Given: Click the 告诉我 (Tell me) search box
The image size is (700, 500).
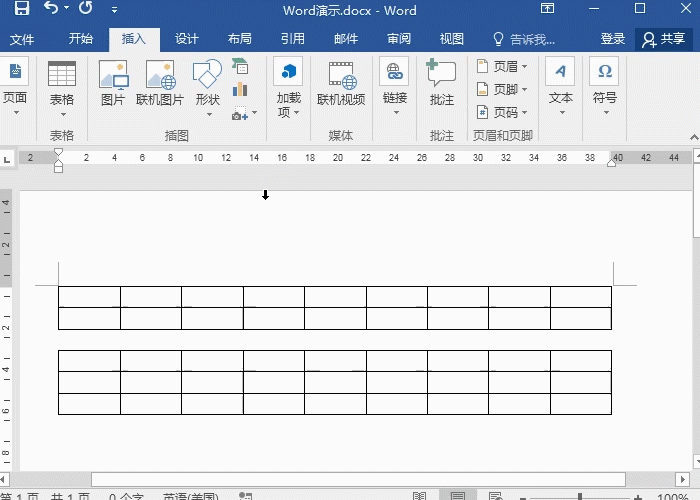Looking at the screenshot, I should 524,39.
